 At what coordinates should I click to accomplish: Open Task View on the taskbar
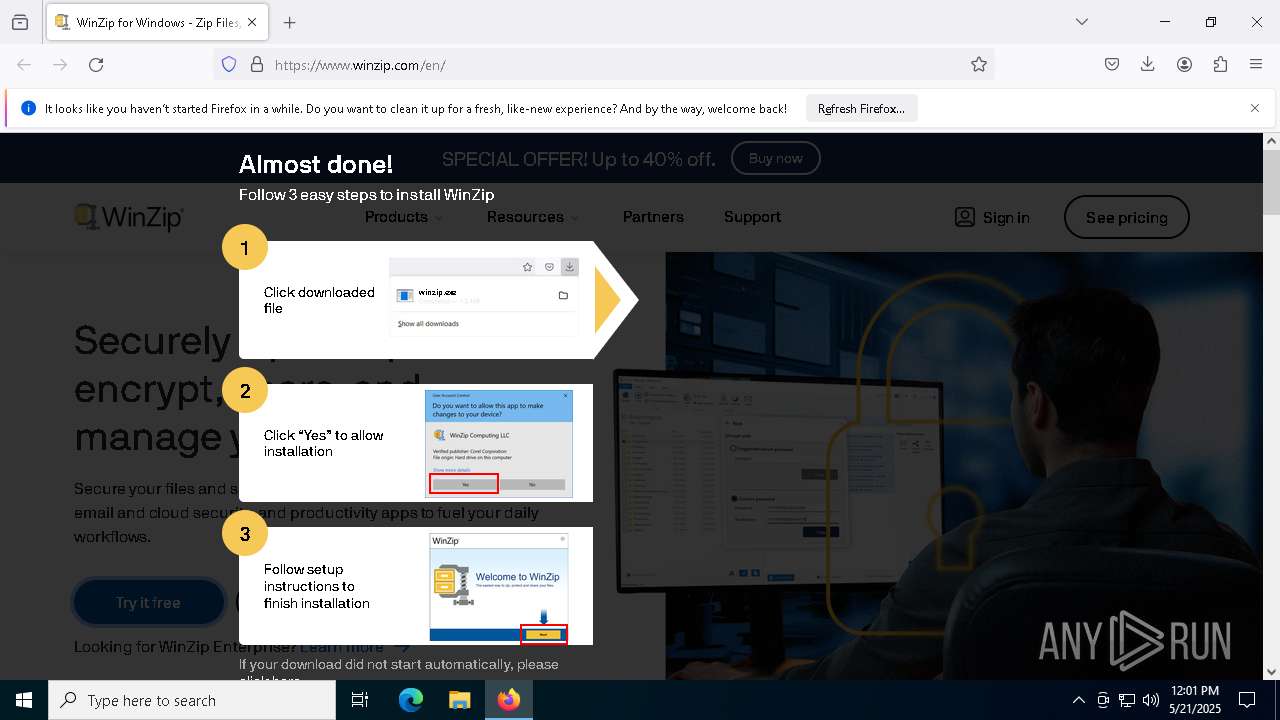click(x=360, y=700)
